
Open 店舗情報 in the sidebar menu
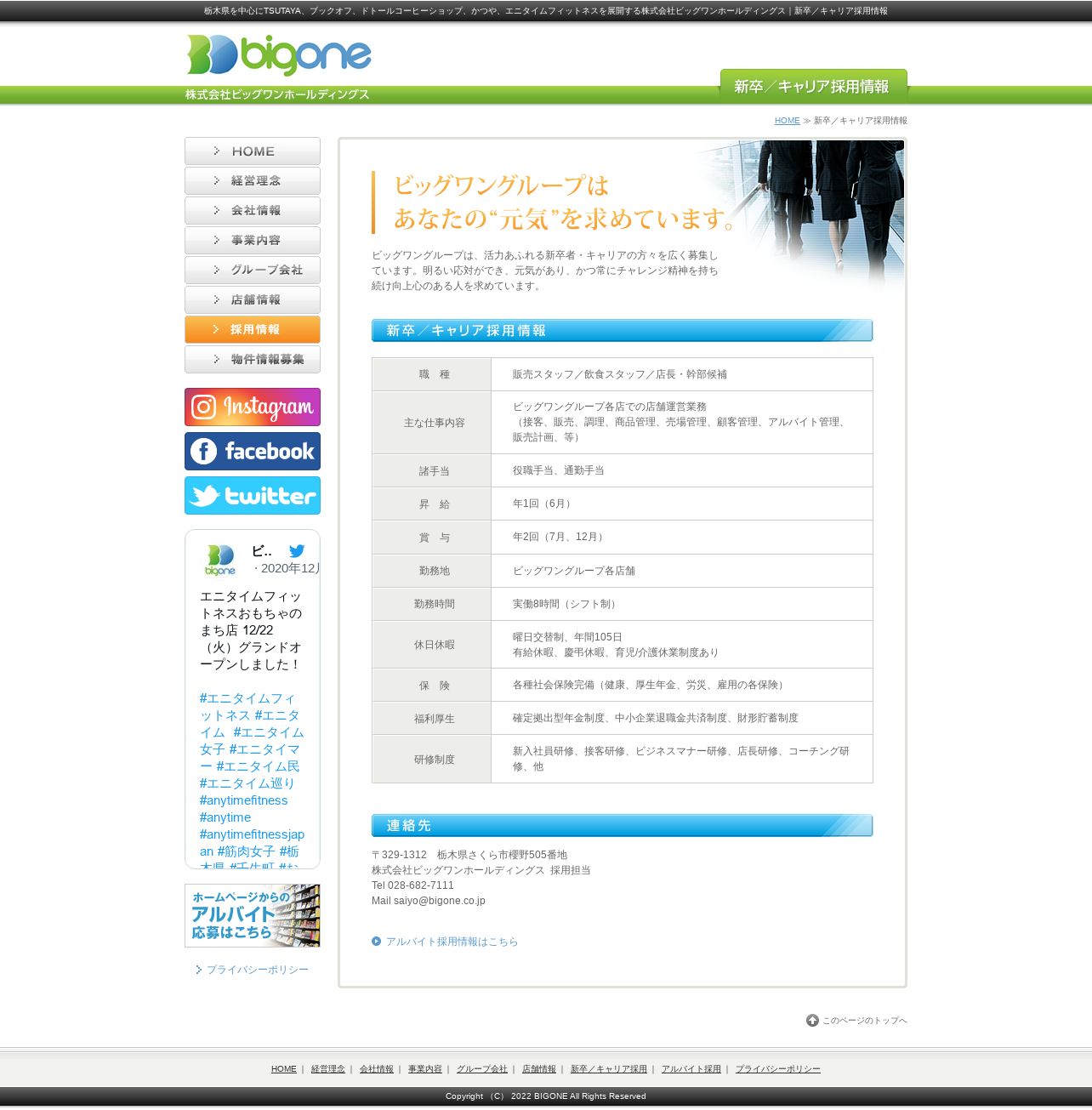(x=253, y=300)
